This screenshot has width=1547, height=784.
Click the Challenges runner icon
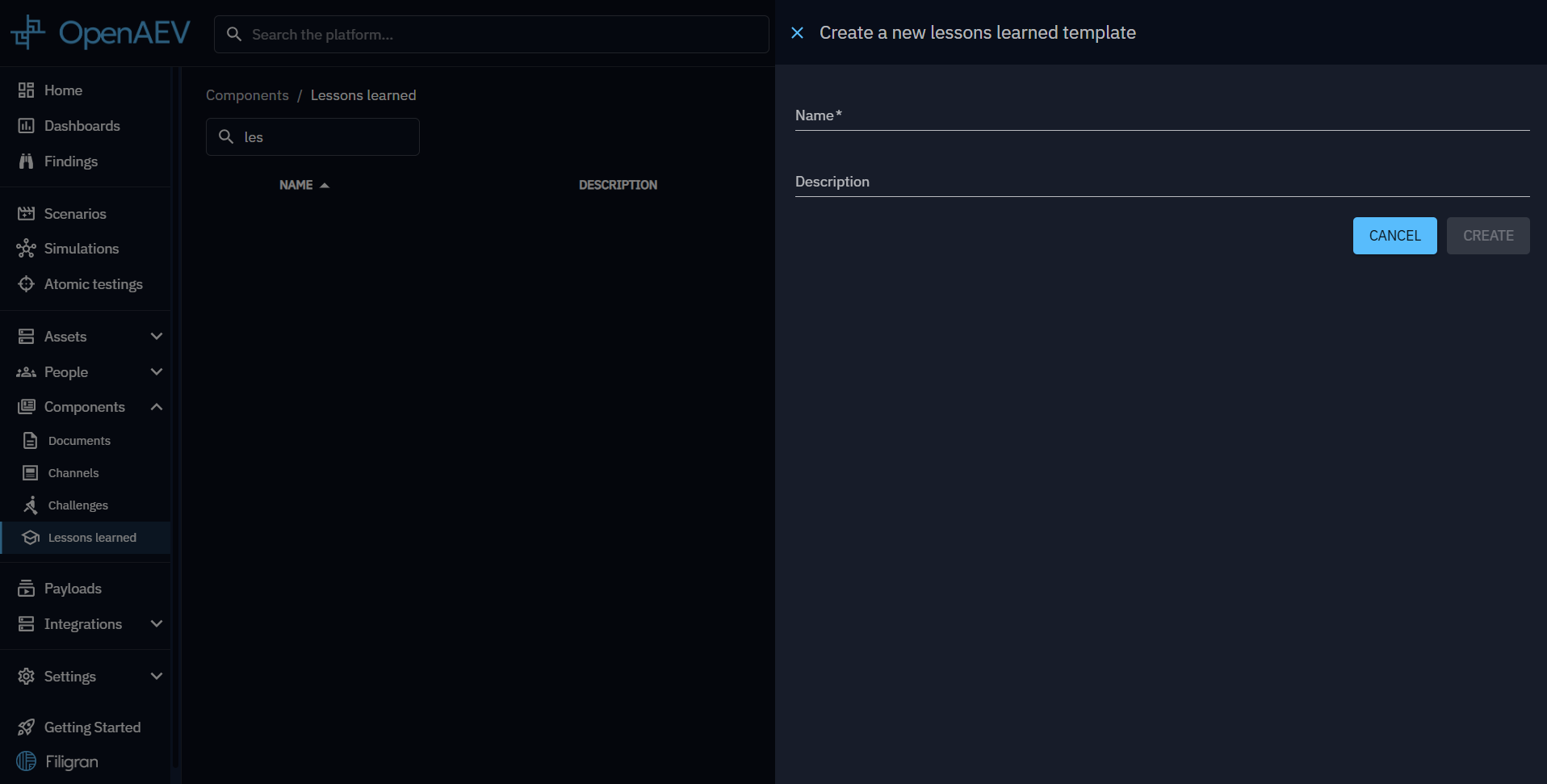tap(31, 505)
